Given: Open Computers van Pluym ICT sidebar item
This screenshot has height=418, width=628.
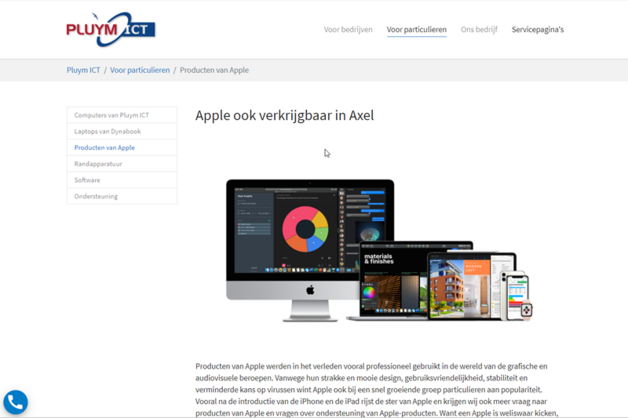Looking at the screenshot, I should 111,115.
